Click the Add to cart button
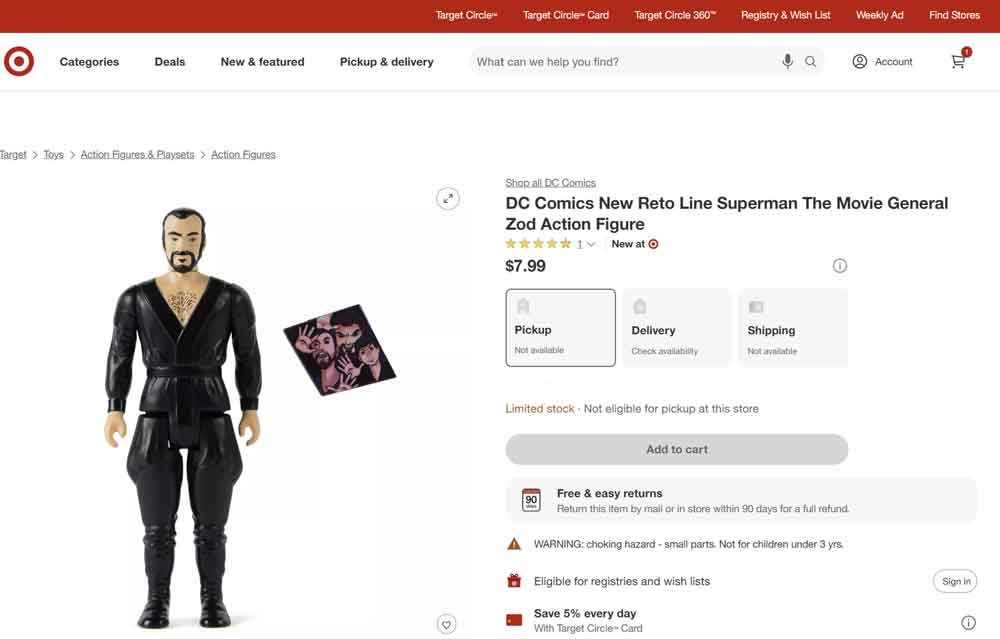This screenshot has height=639, width=1000. pos(676,449)
